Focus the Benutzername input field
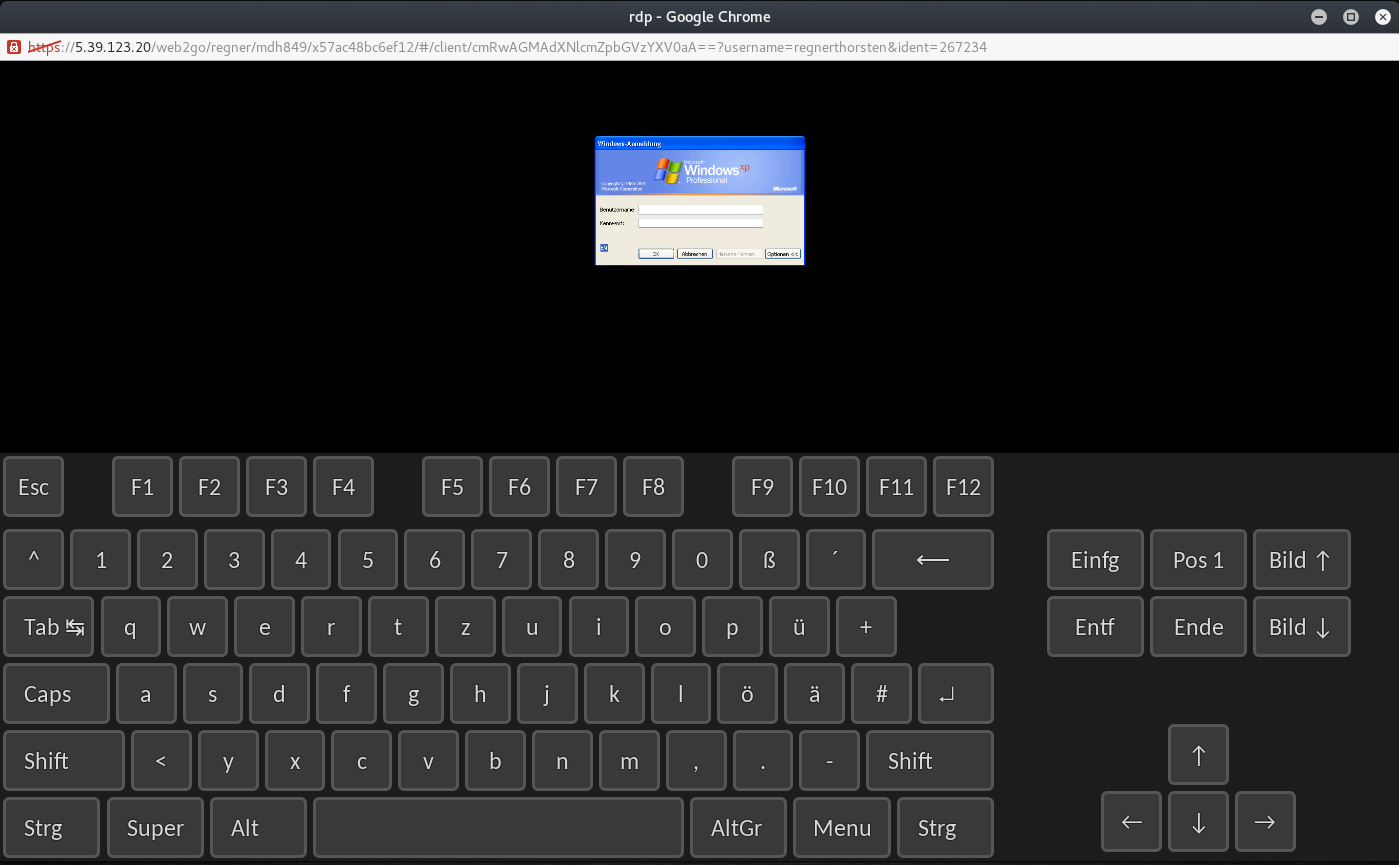The width and height of the screenshot is (1399, 865). tap(700, 210)
